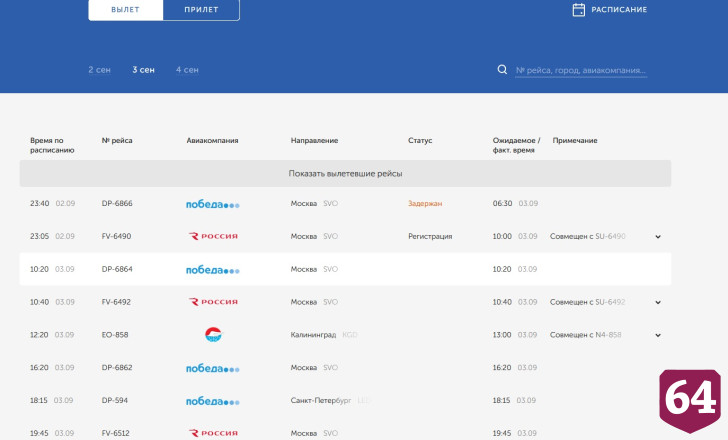Click flight number FV-6490
Screen dimensions: 728x440
coord(116,236)
